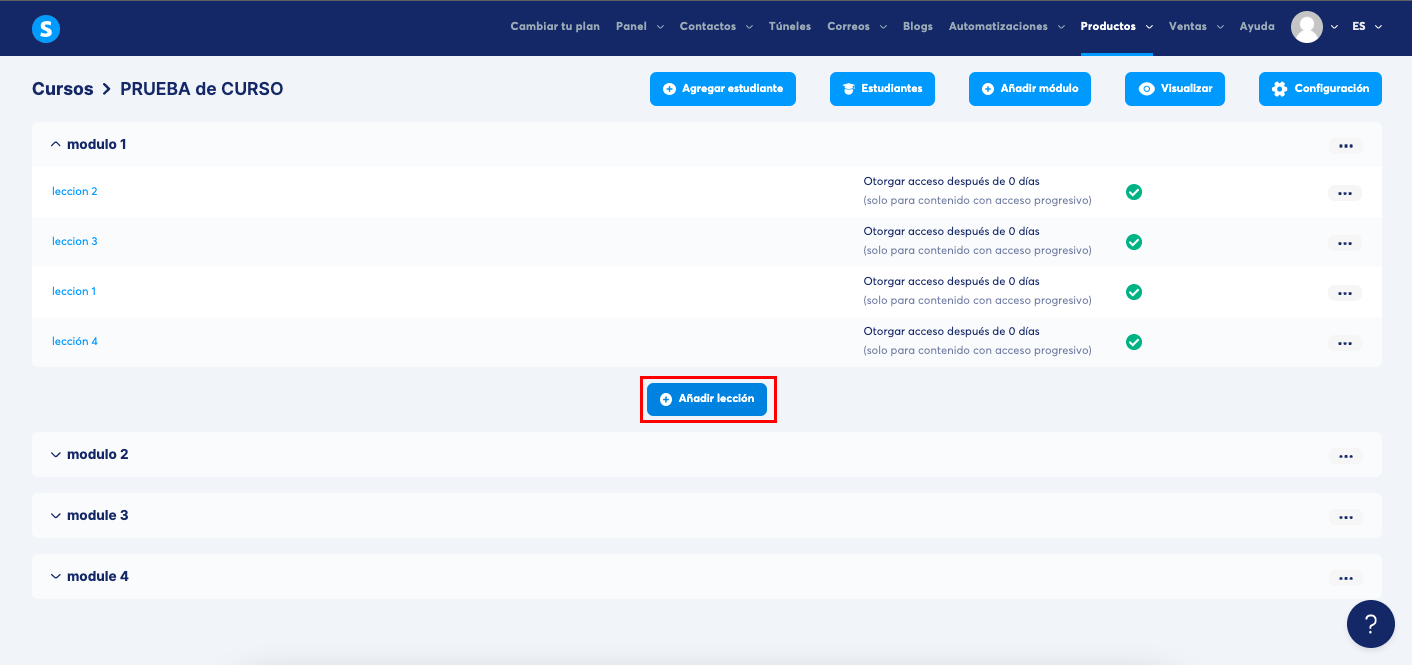Open the user profile avatar
Viewport: 1412px width, 665px height.
point(1306,27)
